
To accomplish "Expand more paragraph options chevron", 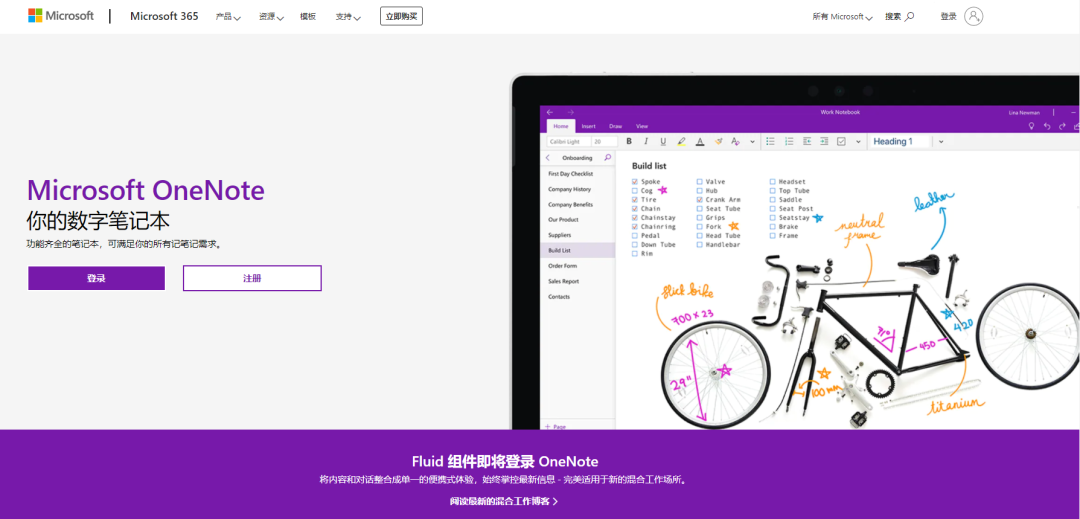I will (x=858, y=141).
